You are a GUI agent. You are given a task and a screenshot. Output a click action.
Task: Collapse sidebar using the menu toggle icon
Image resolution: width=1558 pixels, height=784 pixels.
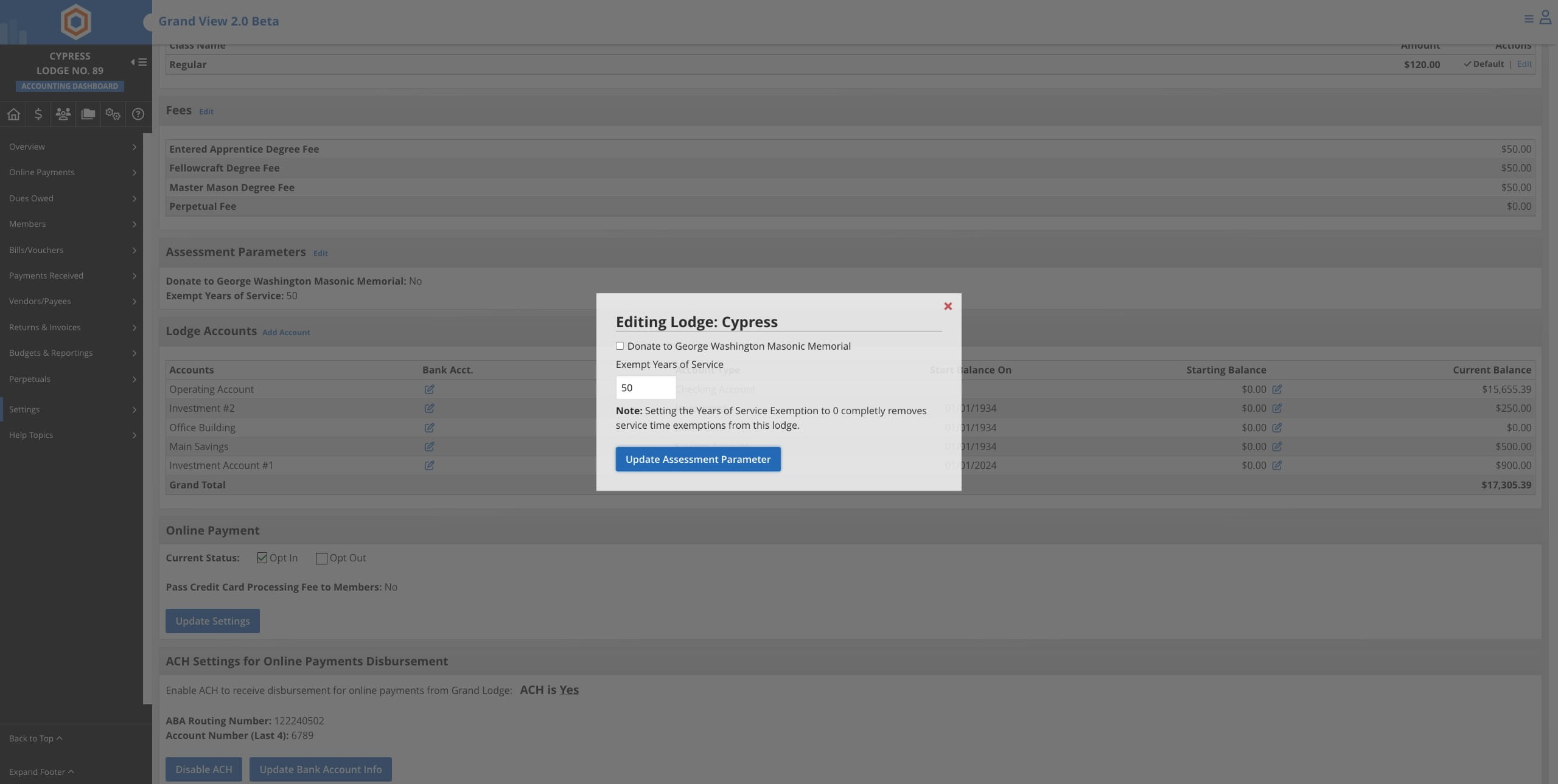click(139, 62)
